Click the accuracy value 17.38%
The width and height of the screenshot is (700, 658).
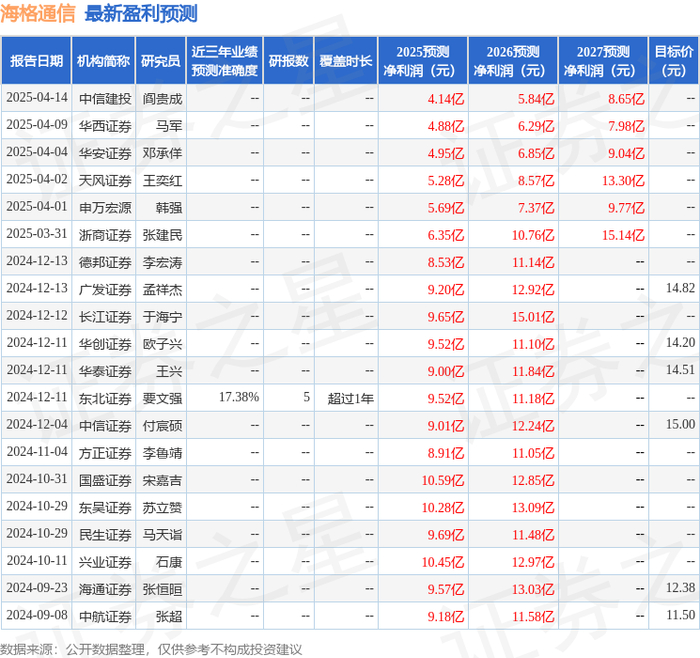239,397
